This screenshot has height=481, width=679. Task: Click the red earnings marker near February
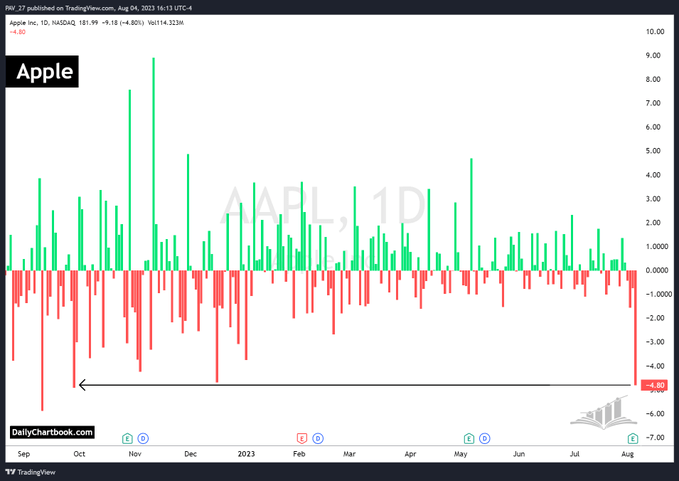(x=301, y=438)
